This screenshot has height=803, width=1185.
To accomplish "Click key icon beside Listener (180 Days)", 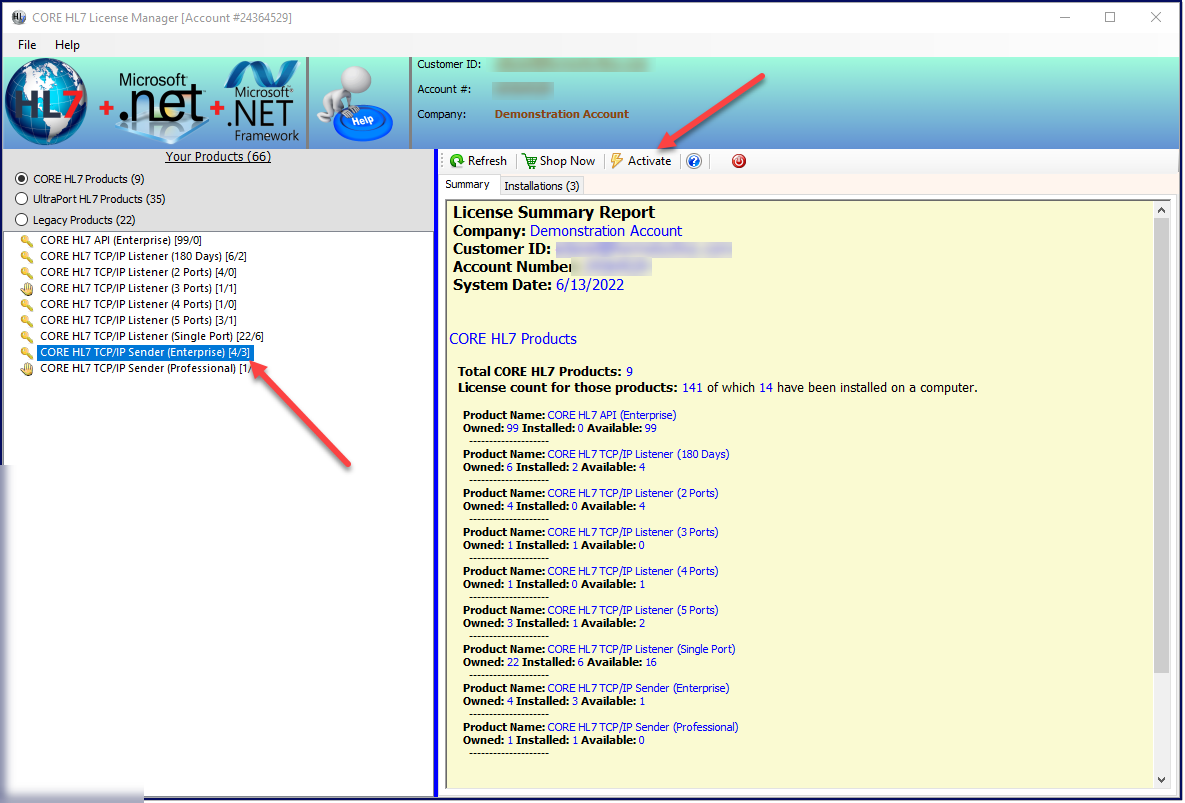I will (26, 257).
